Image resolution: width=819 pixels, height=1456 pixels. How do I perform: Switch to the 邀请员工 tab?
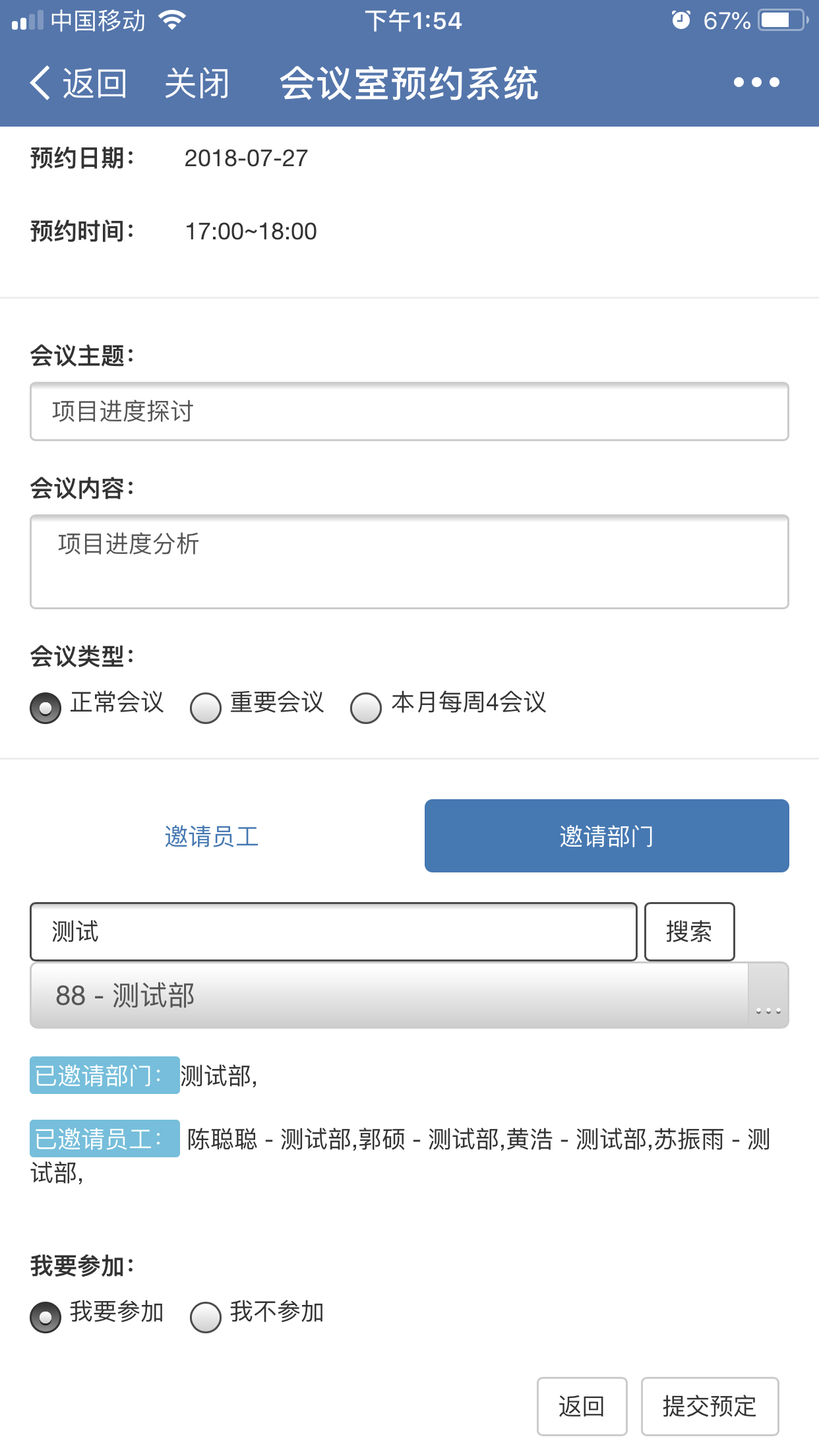point(212,836)
